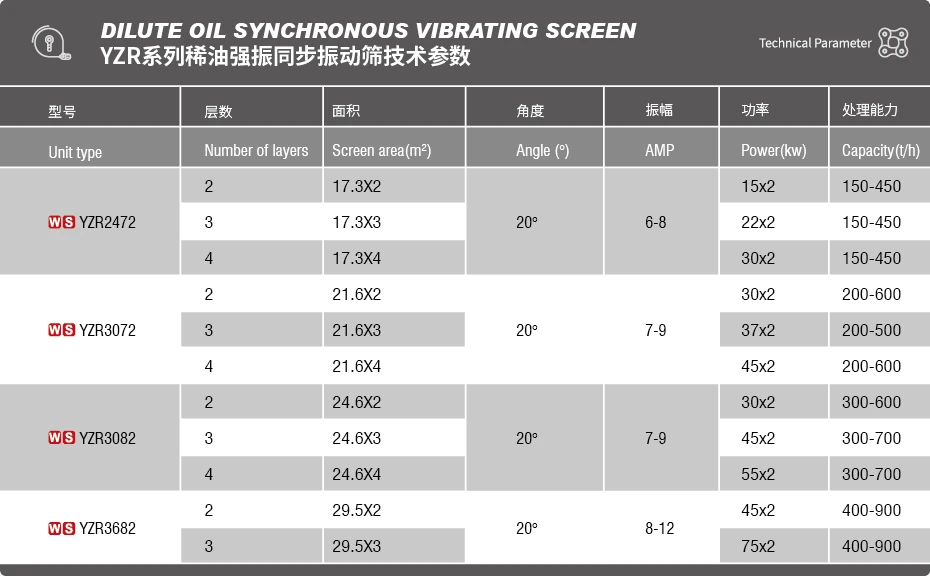The height and width of the screenshot is (576, 930).
Task: Click the 8-12 amplitude value
Action: pos(660,528)
